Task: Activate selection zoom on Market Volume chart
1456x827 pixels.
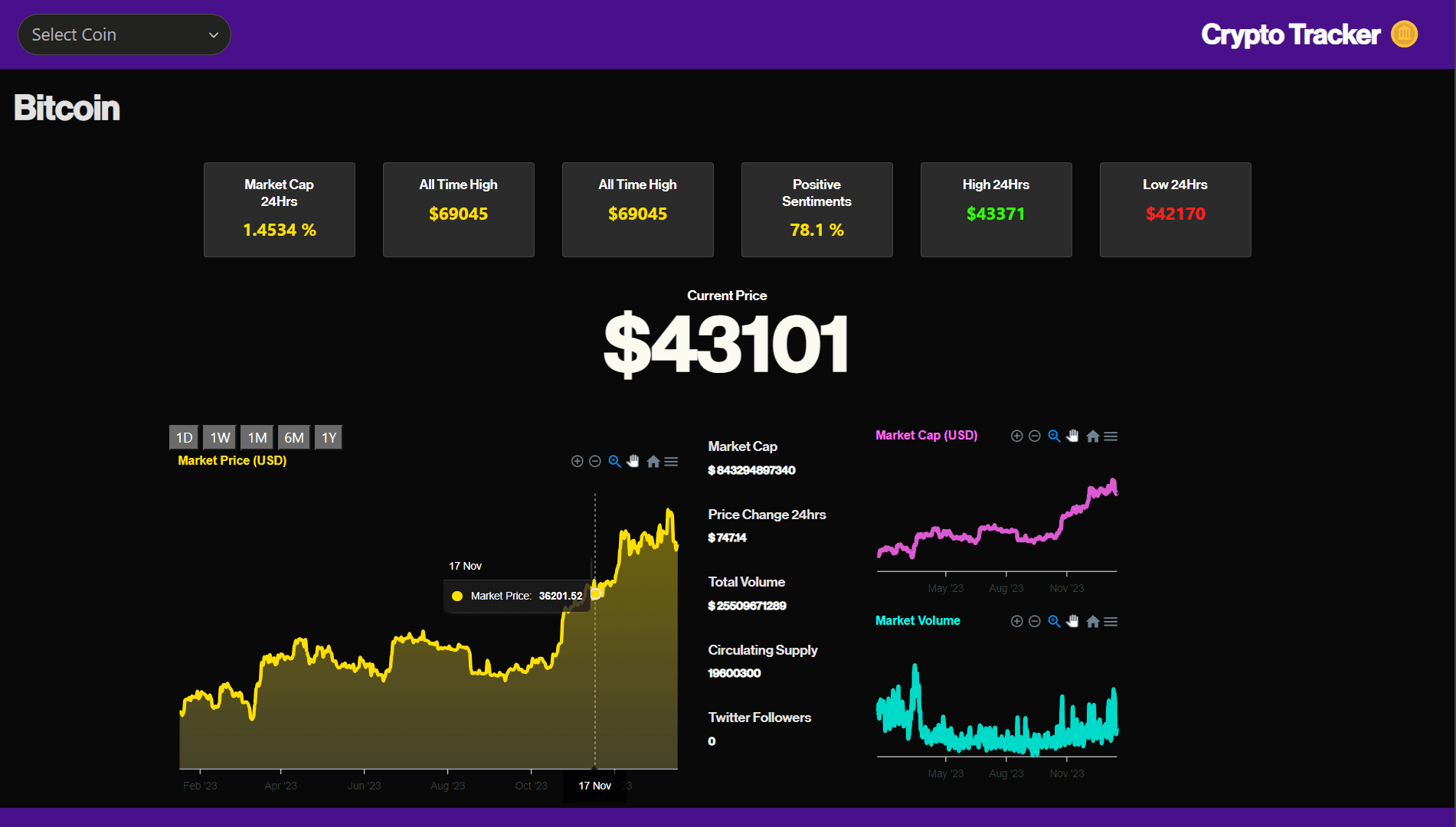Action: click(1054, 621)
